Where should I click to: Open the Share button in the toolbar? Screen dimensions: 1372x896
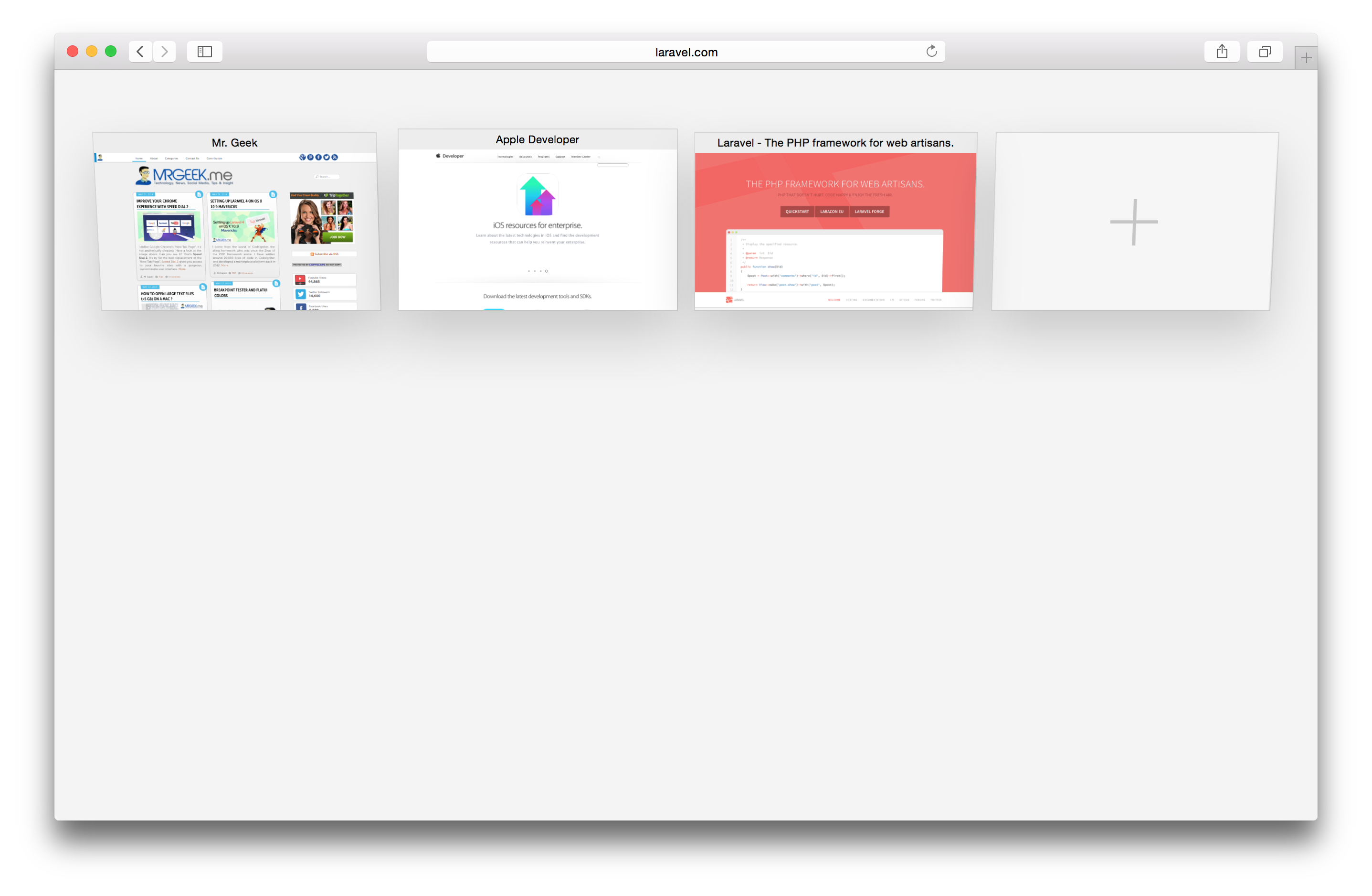pos(1222,51)
